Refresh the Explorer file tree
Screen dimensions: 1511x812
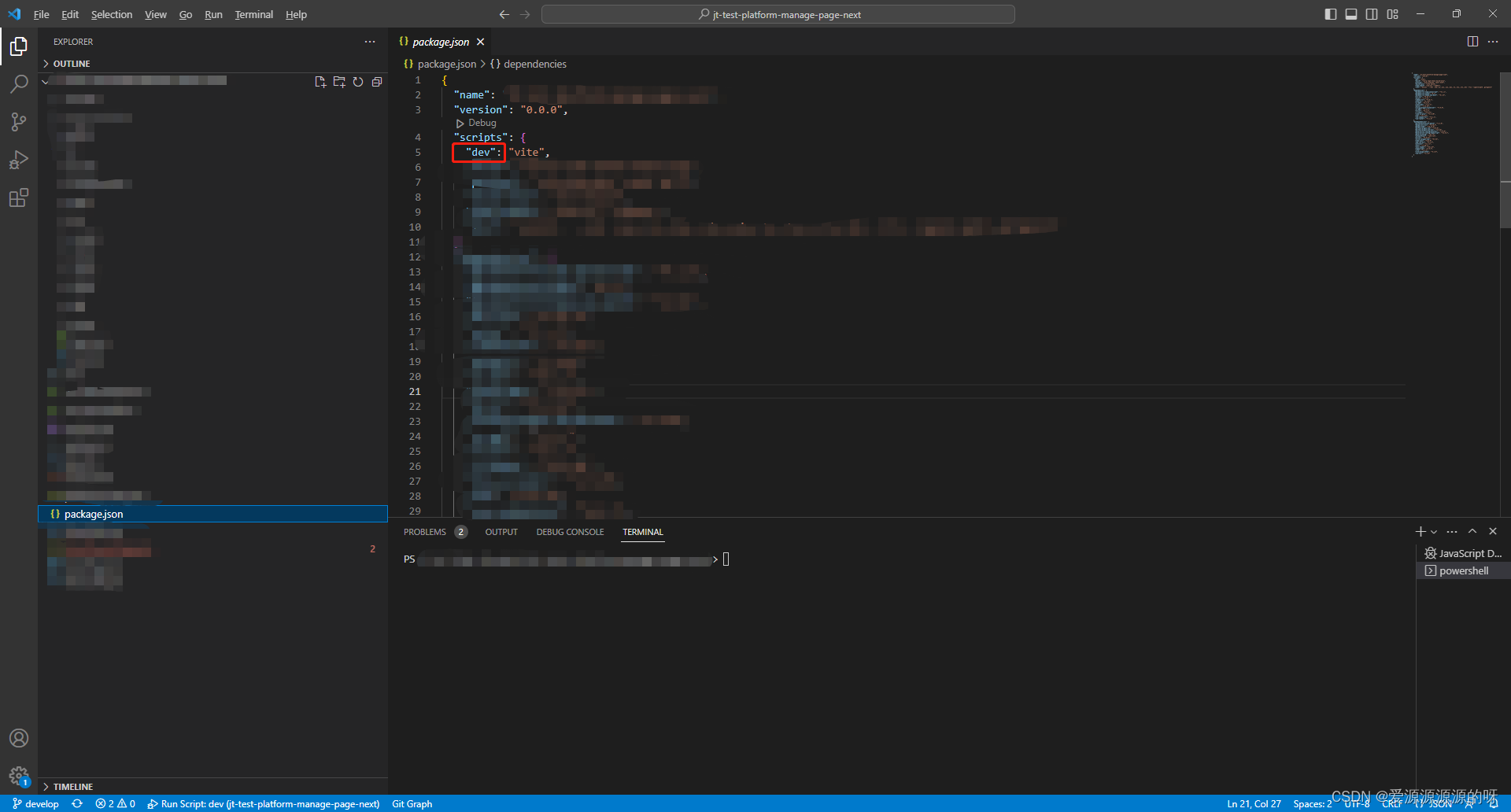pyautogui.click(x=358, y=82)
